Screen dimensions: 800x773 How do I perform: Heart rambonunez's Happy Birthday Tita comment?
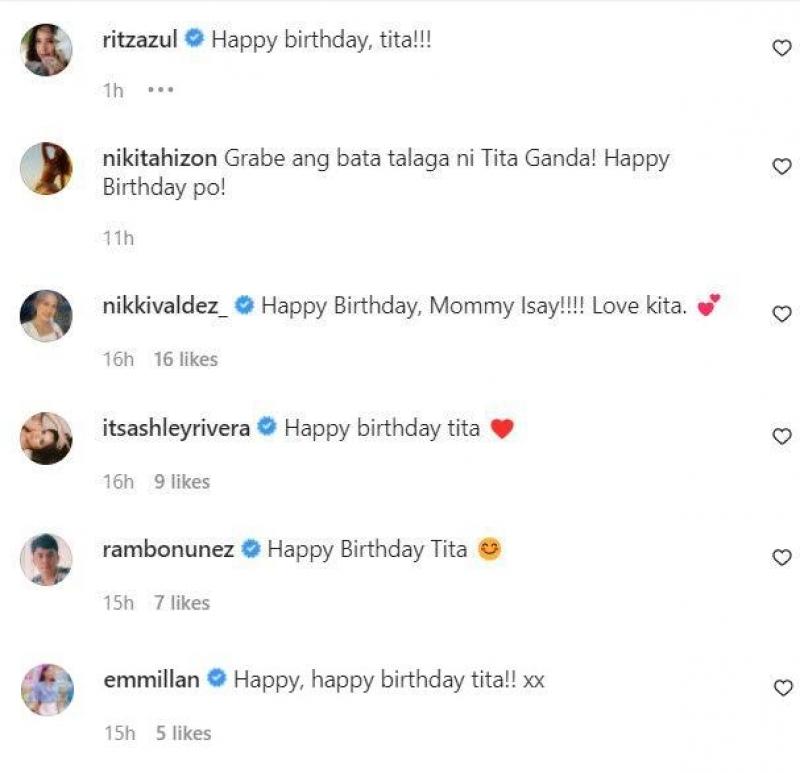(782, 557)
